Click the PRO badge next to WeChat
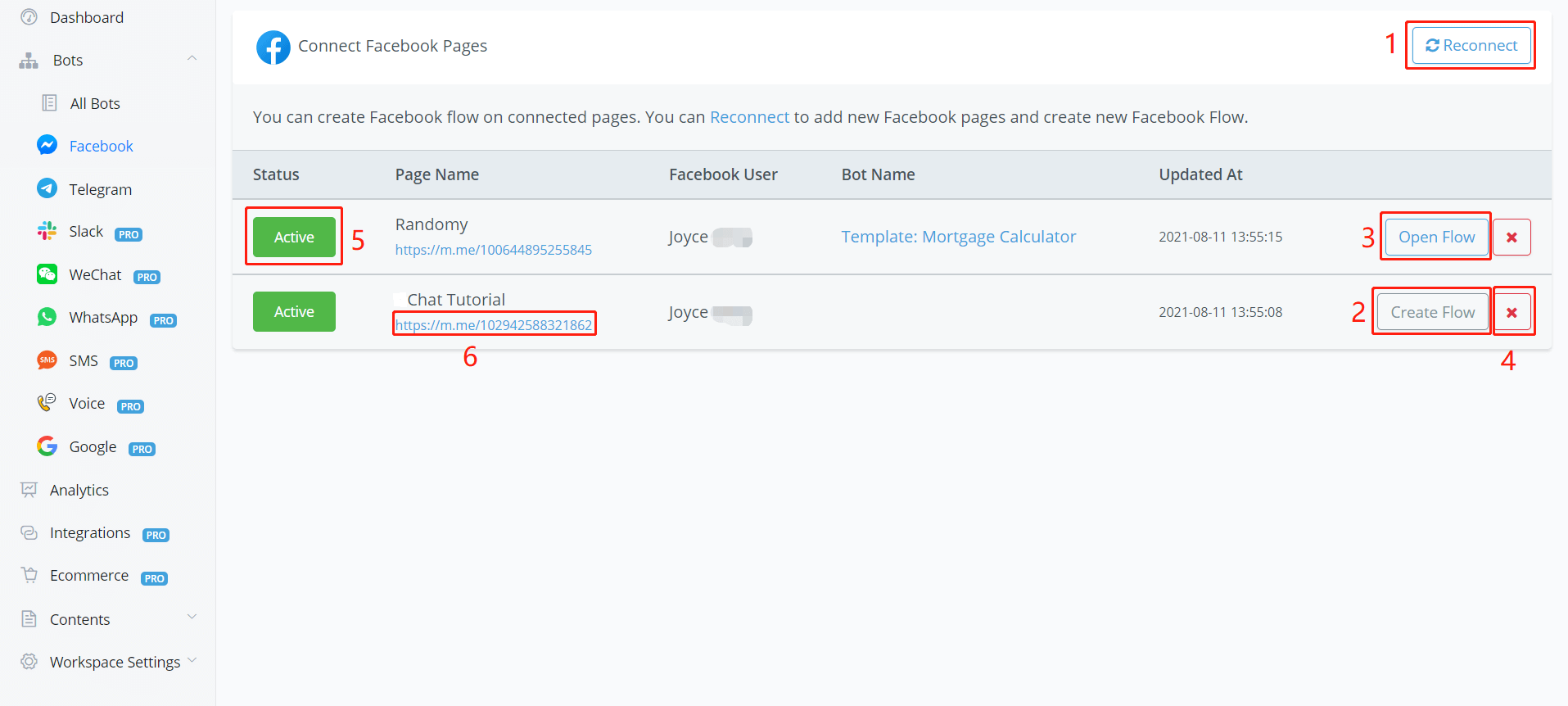The height and width of the screenshot is (706, 1568). pos(147,277)
